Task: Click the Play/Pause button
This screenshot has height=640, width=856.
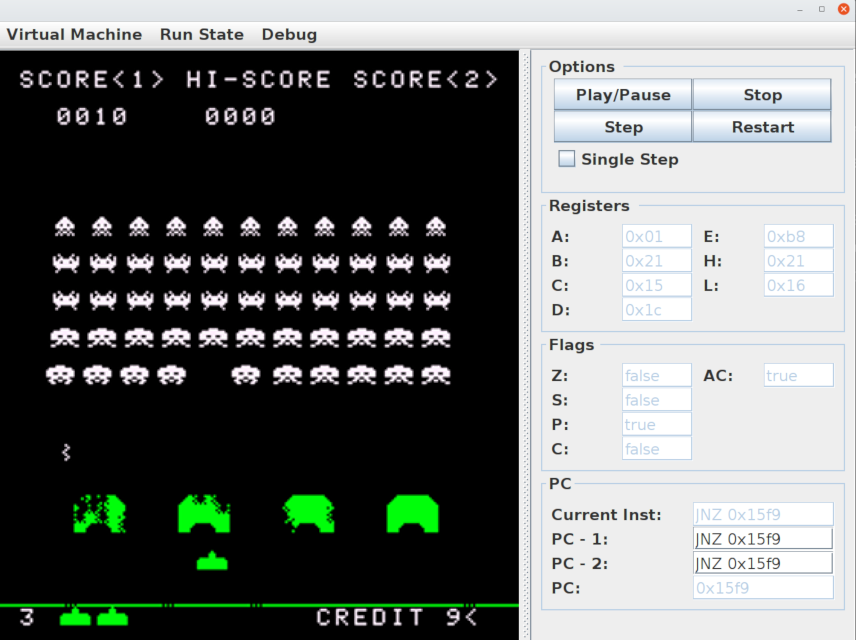Action: tap(622, 94)
